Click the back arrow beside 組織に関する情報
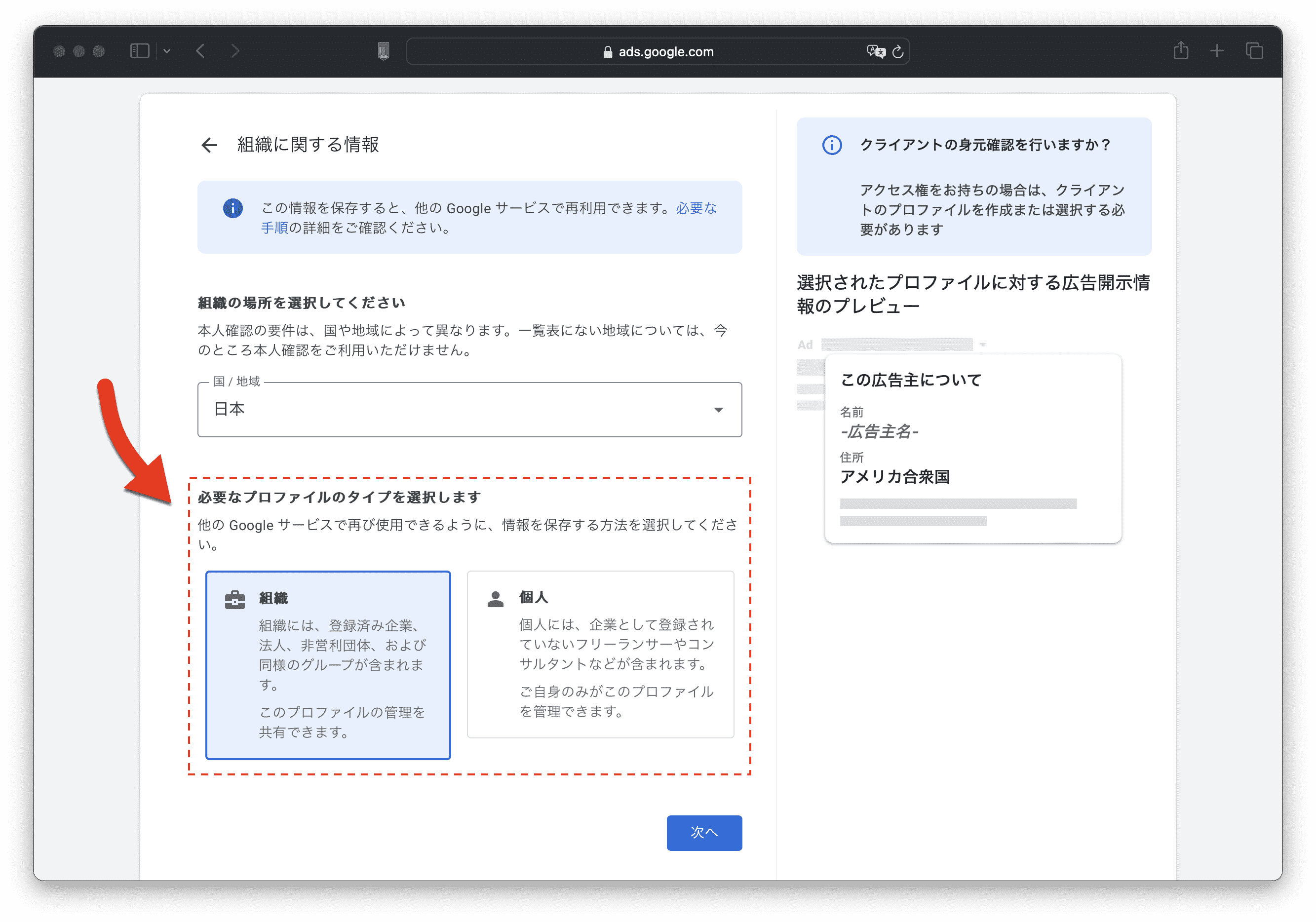This screenshot has width=1316, height=922. (209, 145)
